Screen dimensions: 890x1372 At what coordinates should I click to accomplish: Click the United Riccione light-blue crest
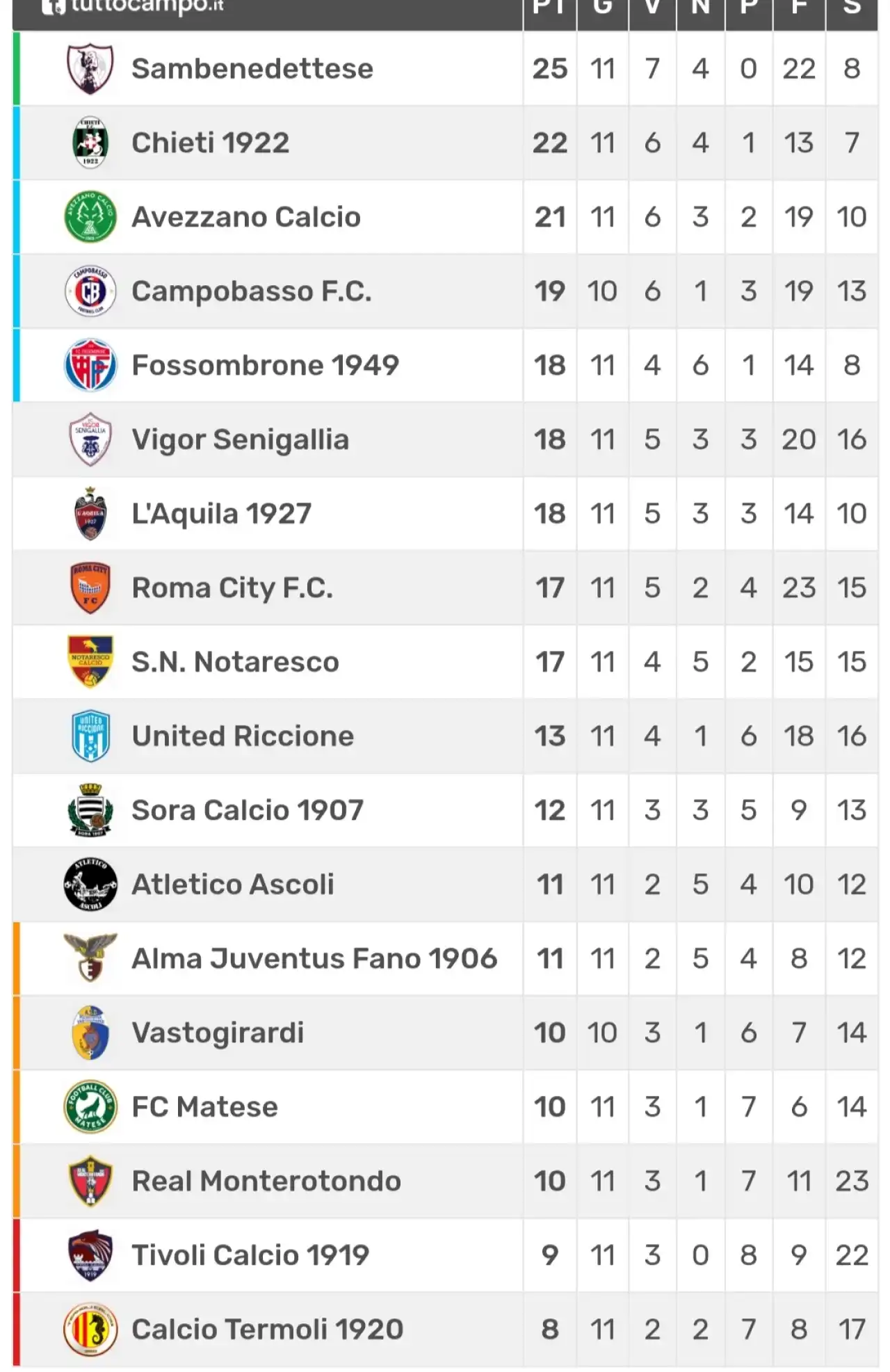coord(90,736)
